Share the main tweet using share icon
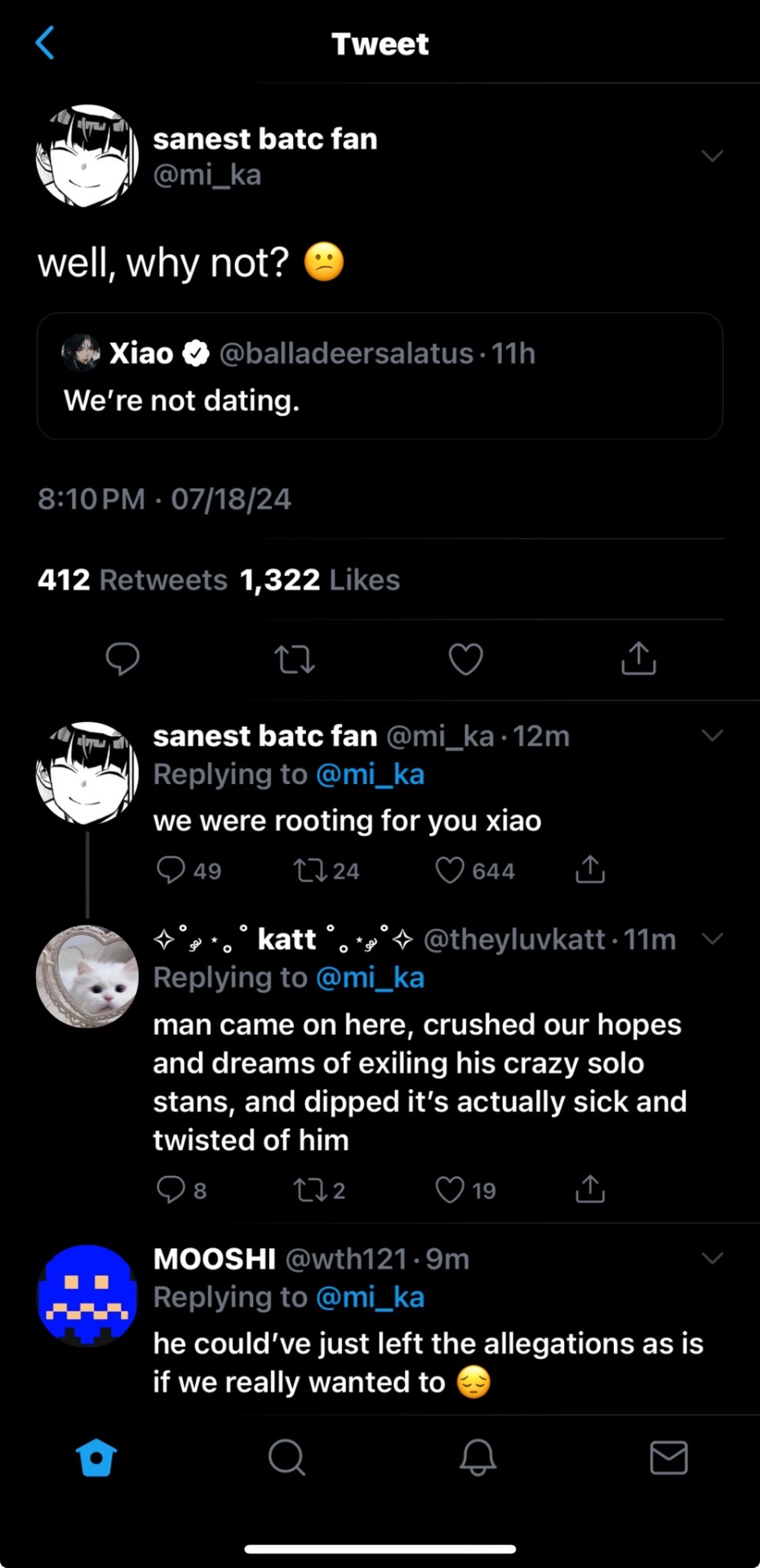The height and width of the screenshot is (1568, 760). (638, 658)
